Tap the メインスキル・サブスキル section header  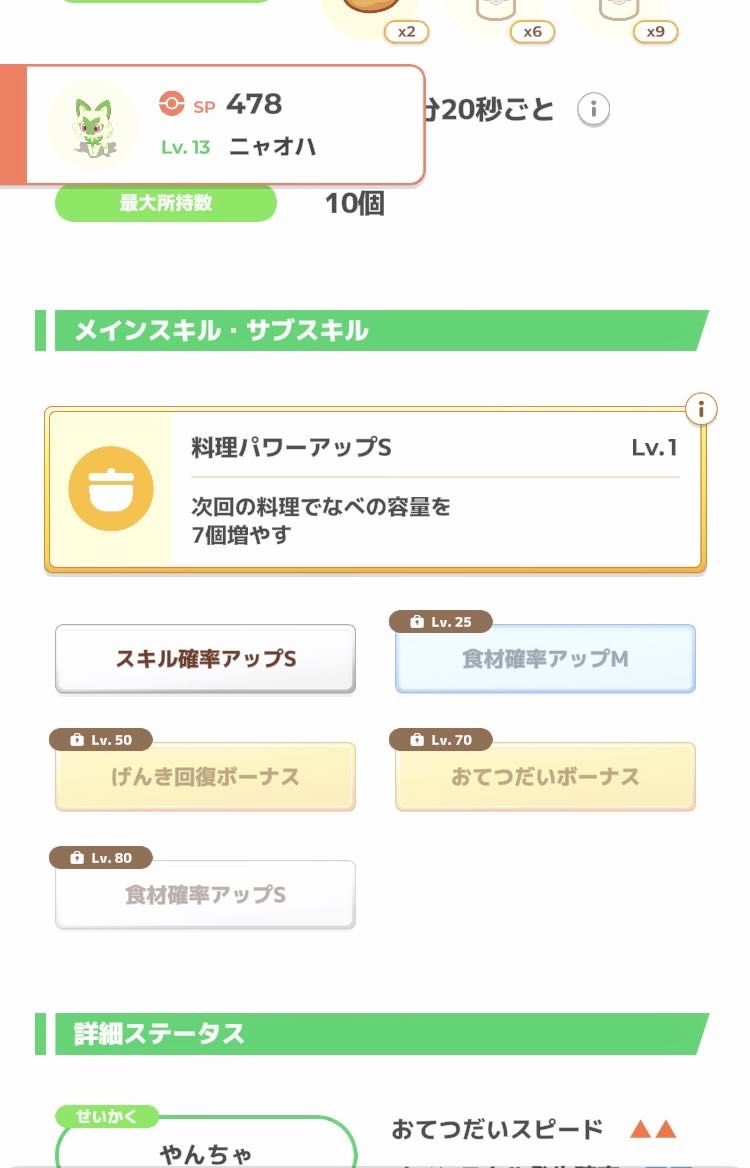tap(372, 331)
